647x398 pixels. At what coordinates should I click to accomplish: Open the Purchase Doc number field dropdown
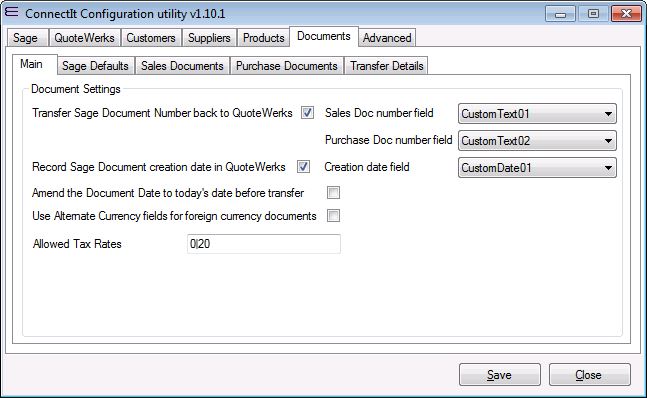(537, 141)
